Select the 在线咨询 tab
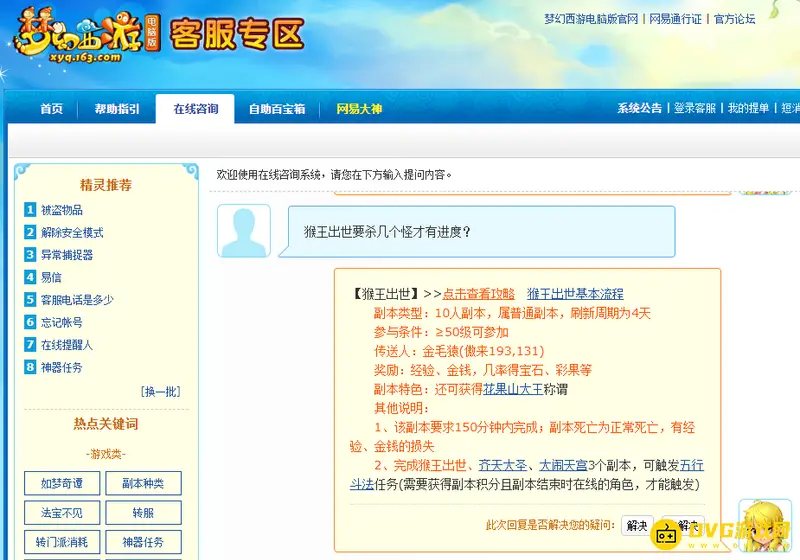800x560 pixels. (x=195, y=109)
